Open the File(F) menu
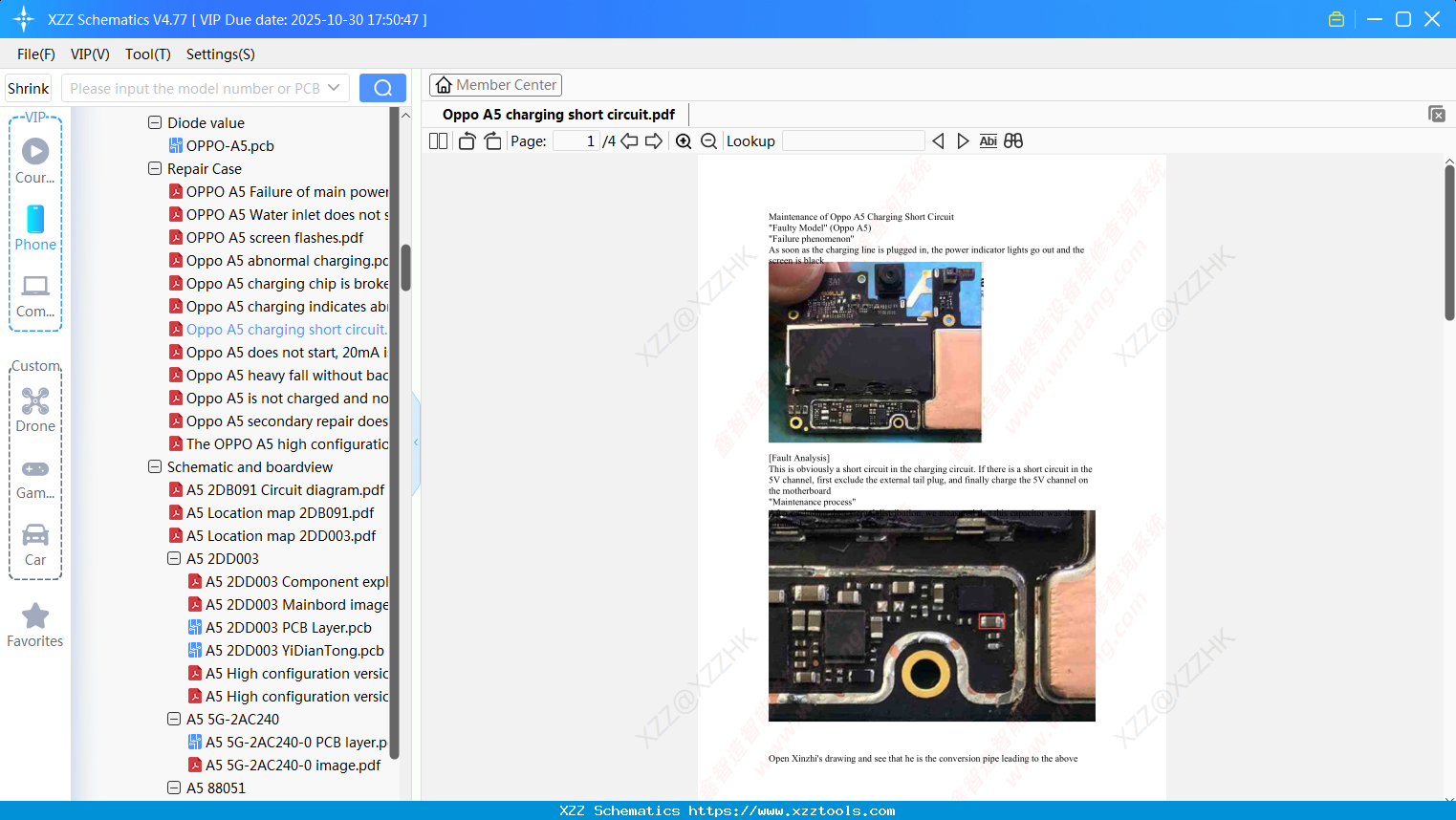This screenshot has height=820, width=1456. [x=36, y=54]
